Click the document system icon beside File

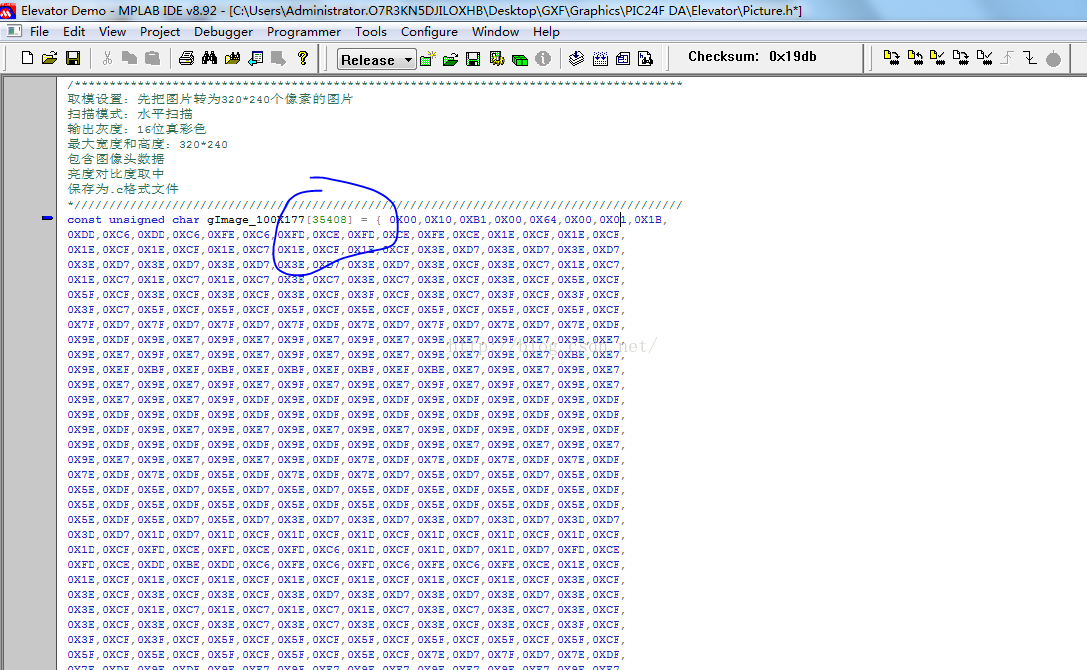13,31
